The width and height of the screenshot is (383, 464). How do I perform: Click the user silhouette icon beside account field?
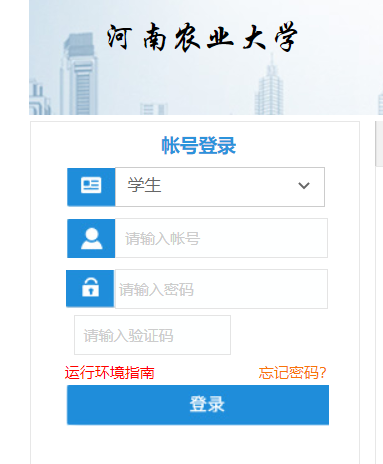[92, 239]
